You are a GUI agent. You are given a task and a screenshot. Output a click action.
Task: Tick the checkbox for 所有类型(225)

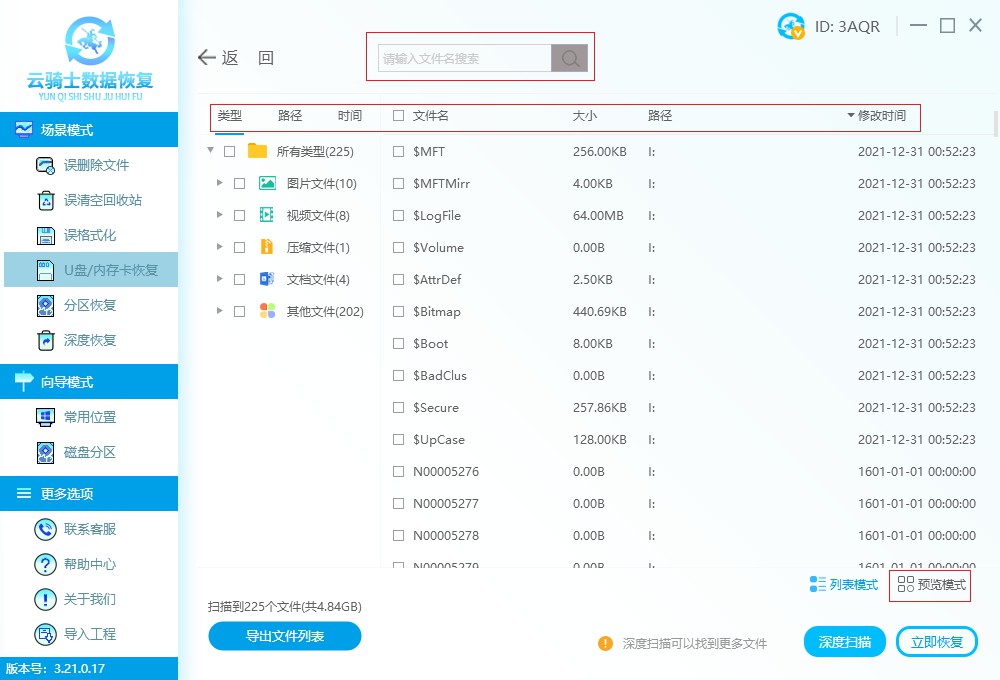point(230,152)
